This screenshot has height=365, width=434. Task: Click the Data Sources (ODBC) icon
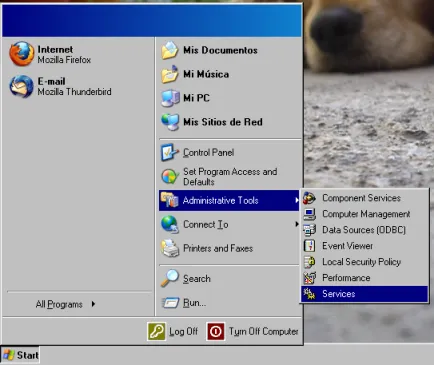click(309, 230)
